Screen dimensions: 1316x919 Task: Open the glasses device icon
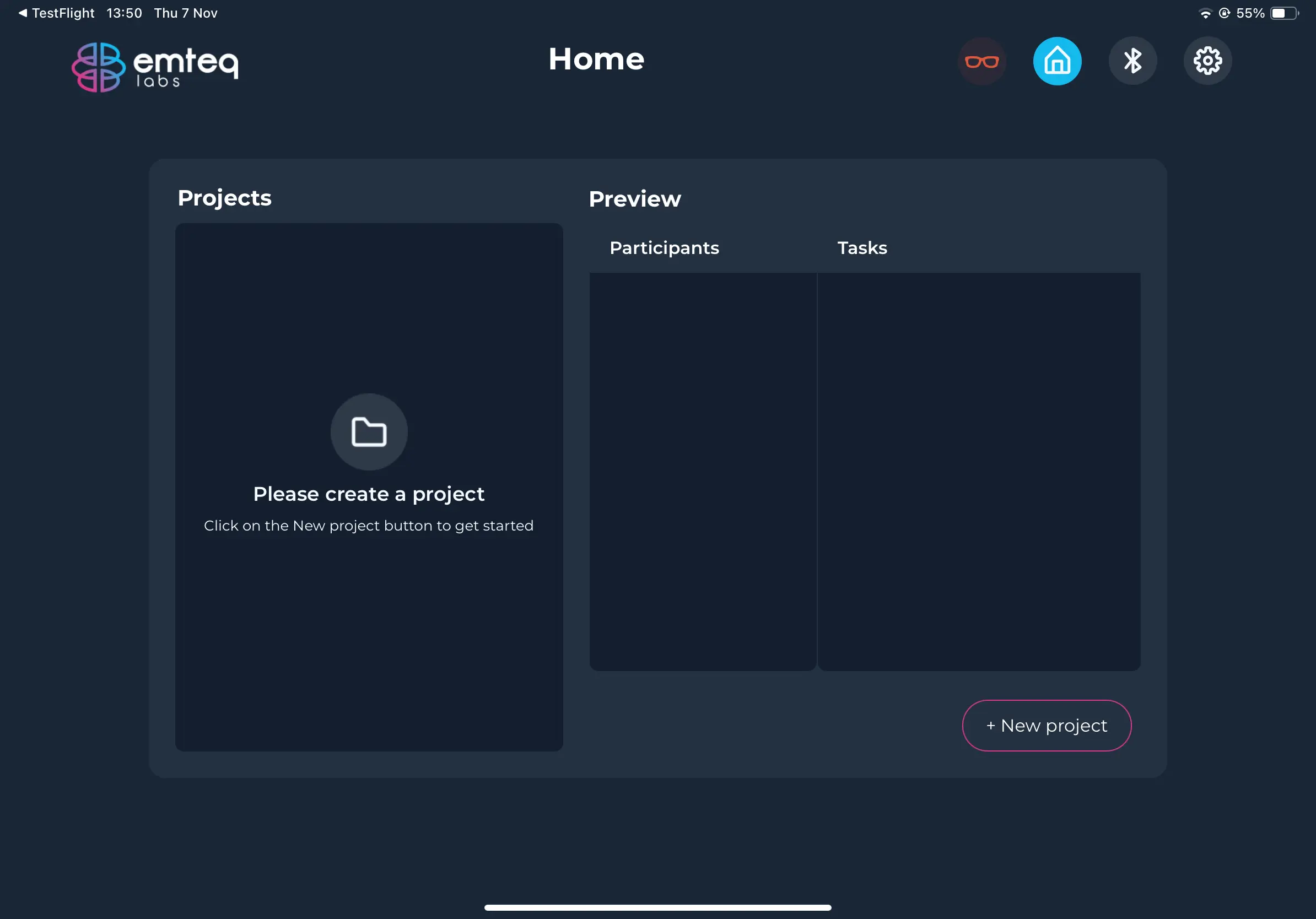[982, 61]
